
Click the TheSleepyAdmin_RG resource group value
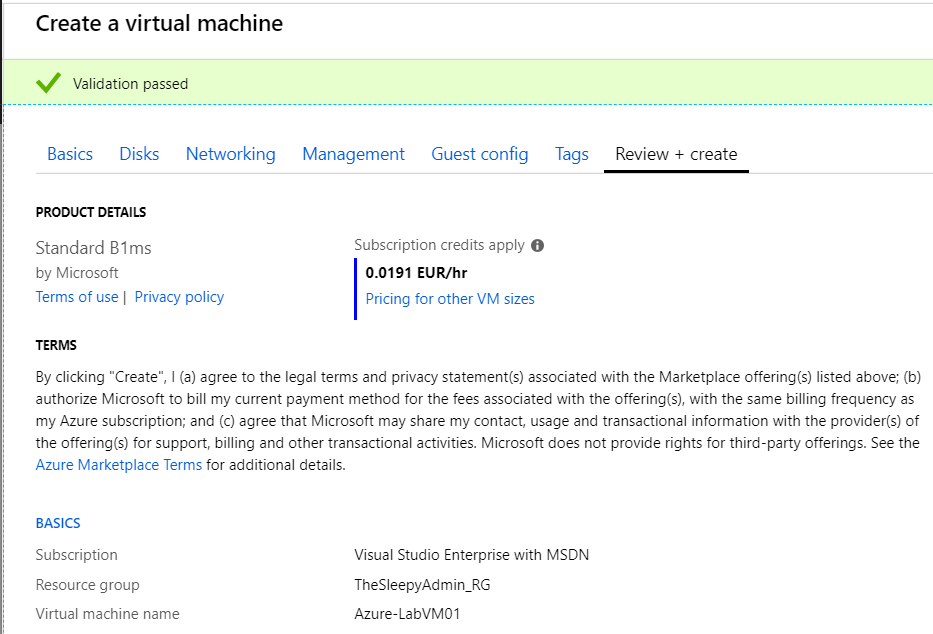coord(422,585)
